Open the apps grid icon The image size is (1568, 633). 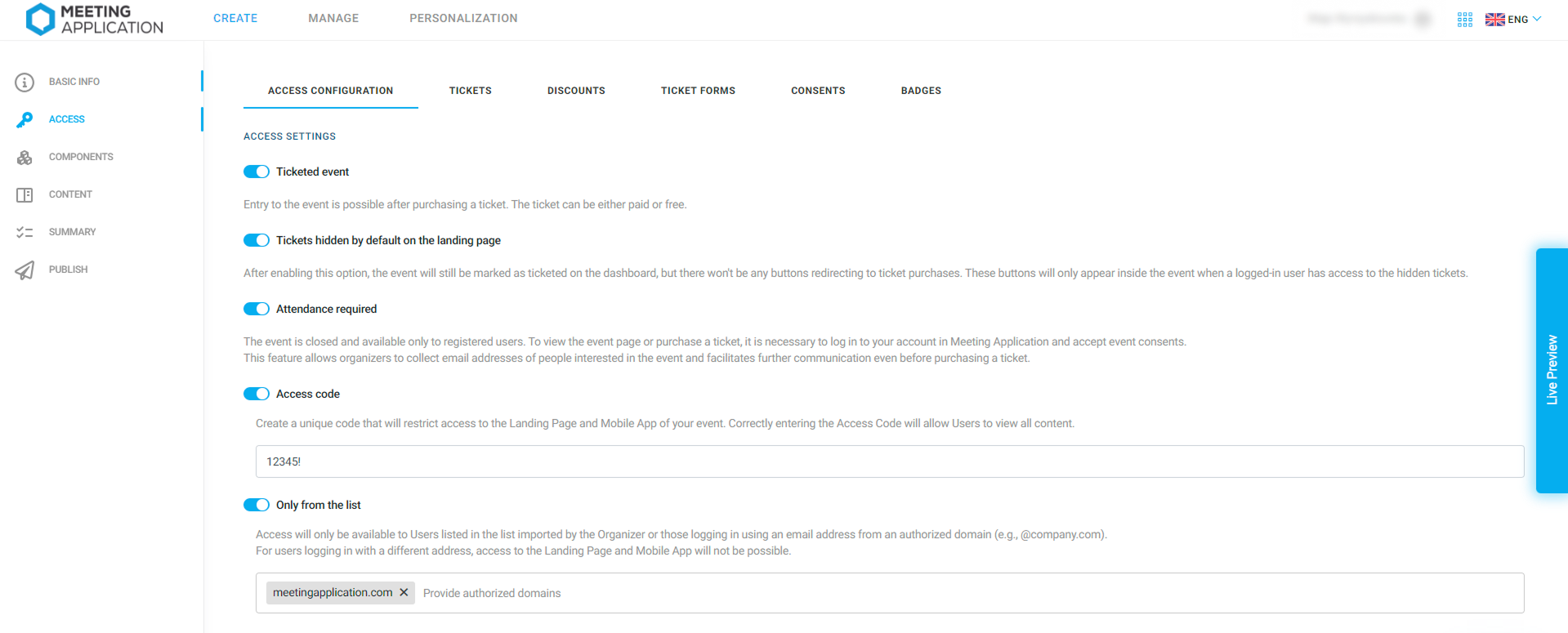tap(1464, 20)
